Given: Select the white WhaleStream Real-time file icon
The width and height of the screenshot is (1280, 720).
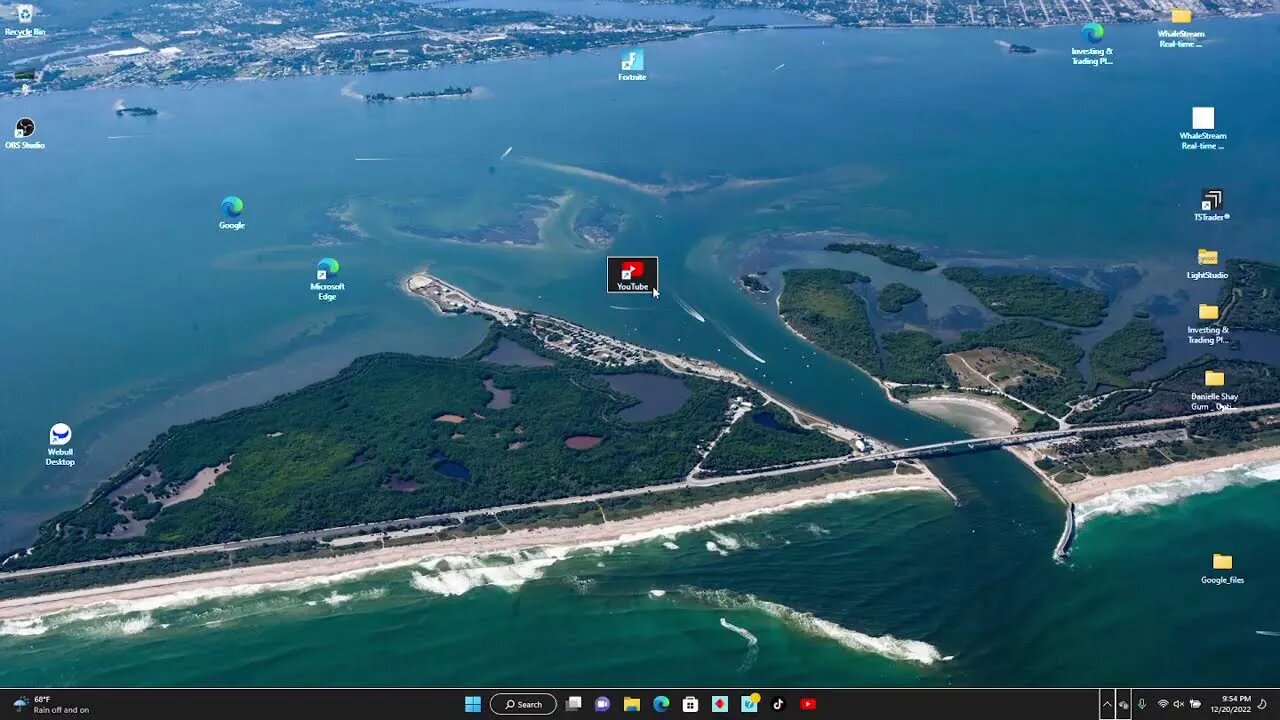Looking at the screenshot, I should [1203, 128].
